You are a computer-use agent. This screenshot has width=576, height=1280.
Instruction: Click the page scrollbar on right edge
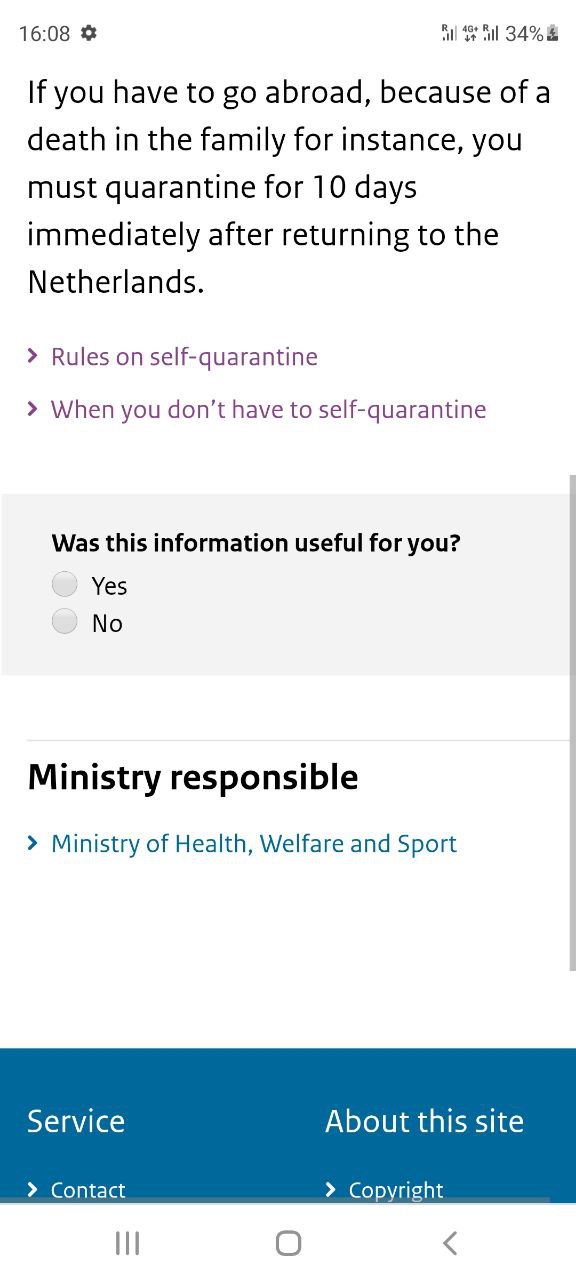(572, 722)
